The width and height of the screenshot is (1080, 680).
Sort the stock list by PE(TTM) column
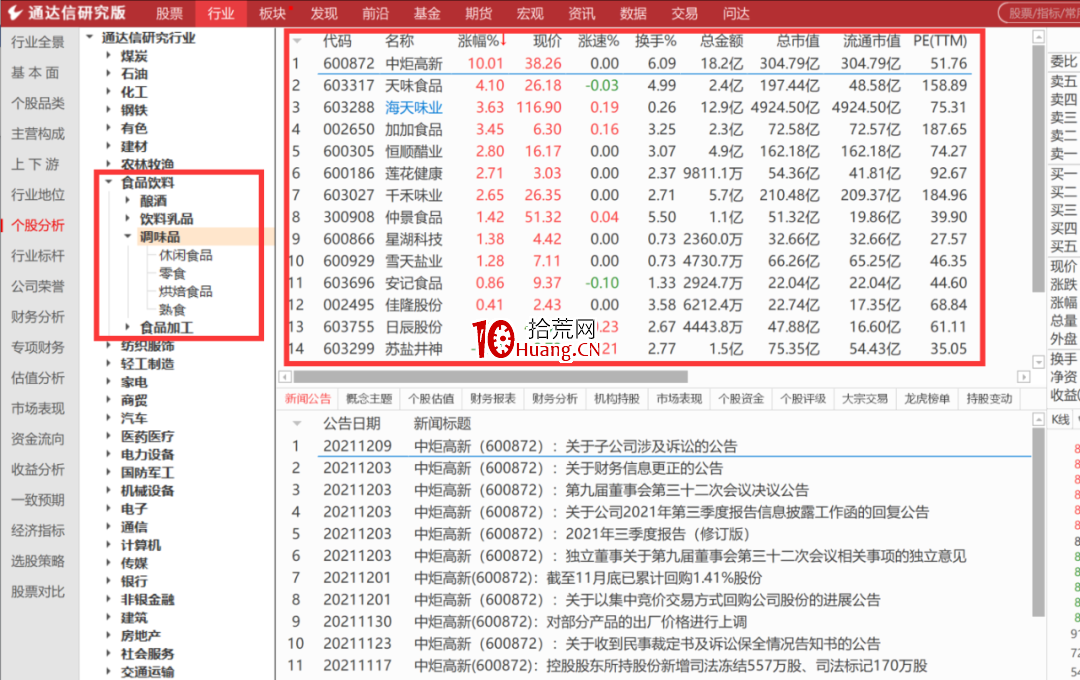click(x=940, y=41)
